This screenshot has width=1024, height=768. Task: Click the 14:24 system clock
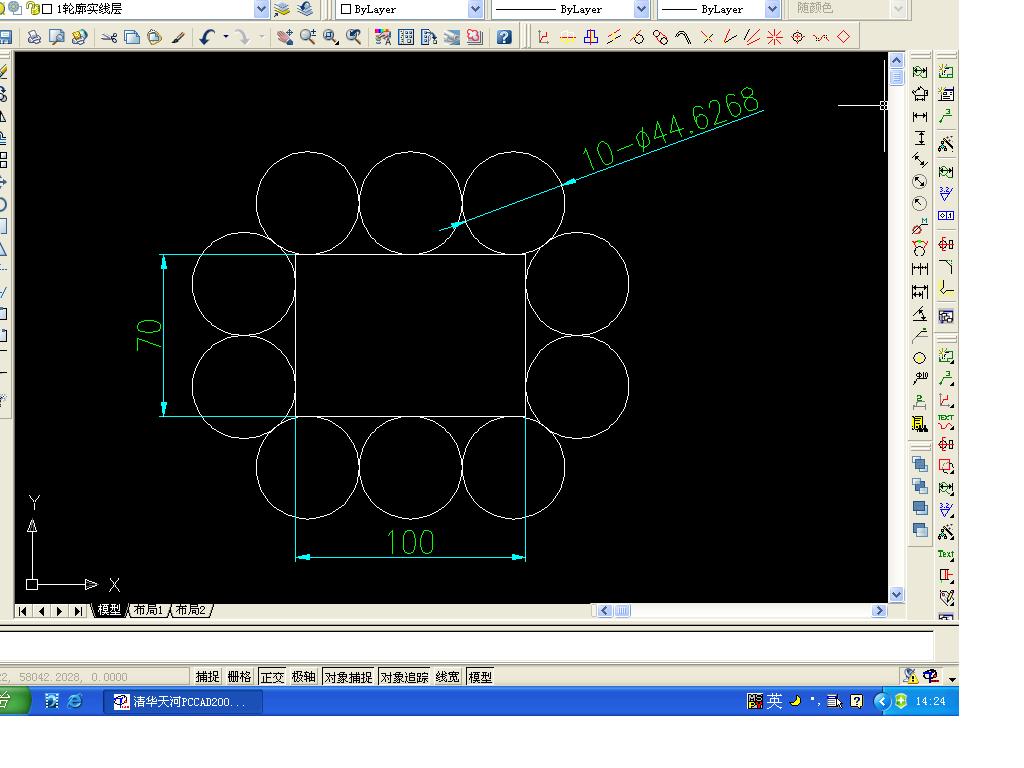tap(931, 701)
